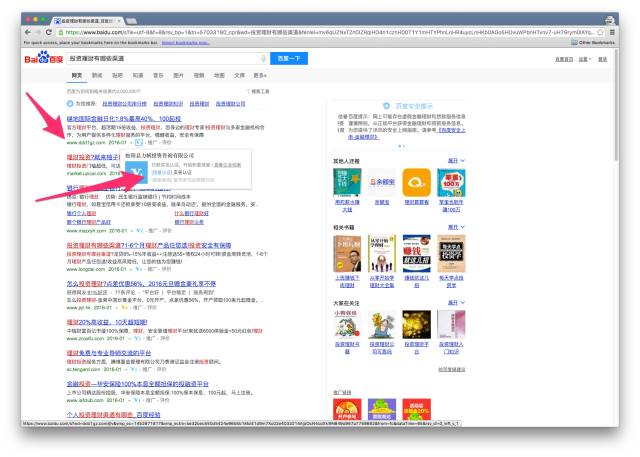
Task: Click the 银行个人理财 sublink
Action: [81, 213]
